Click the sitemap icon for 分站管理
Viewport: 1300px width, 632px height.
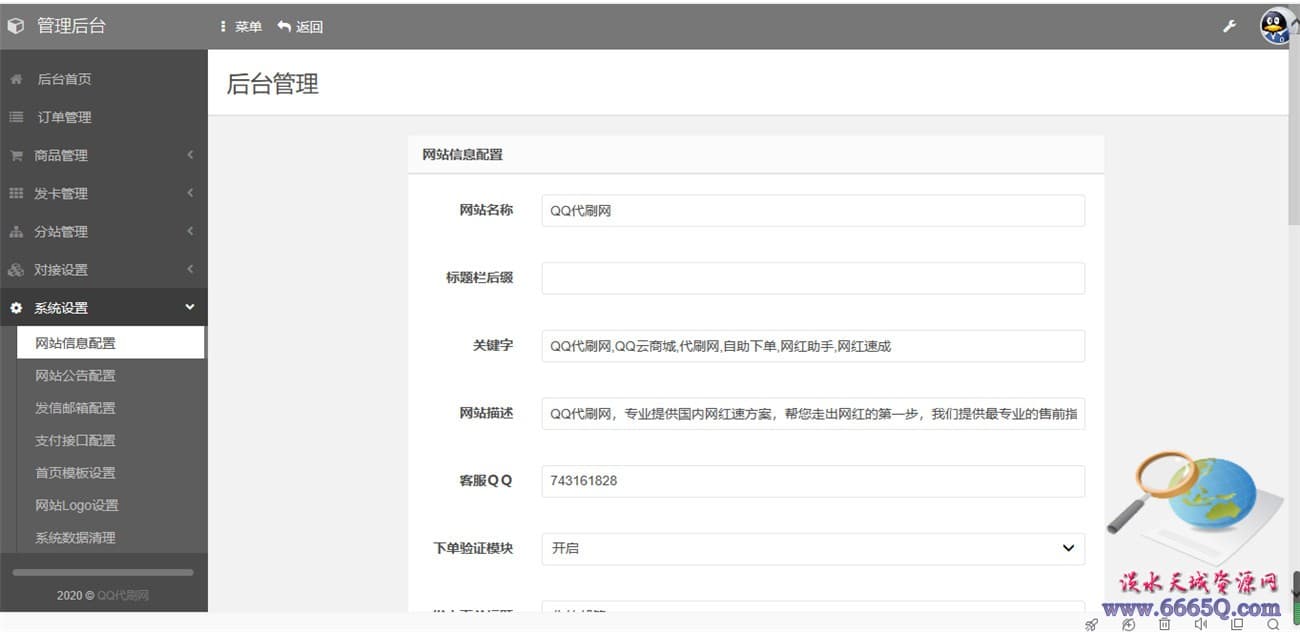coord(16,232)
